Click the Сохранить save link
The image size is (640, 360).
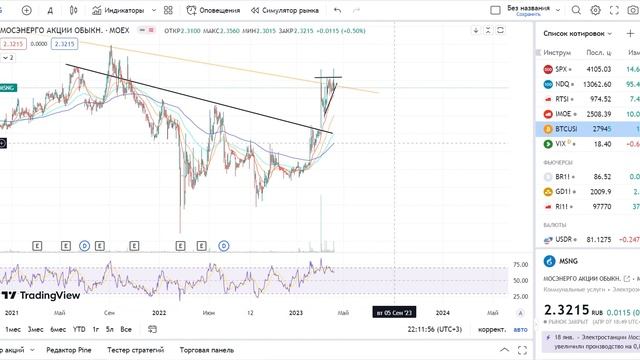pyautogui.click(x=528, y=15)
